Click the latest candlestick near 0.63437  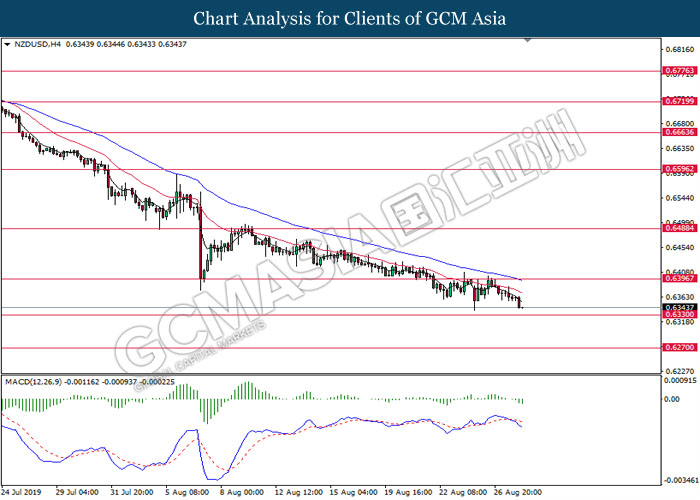521,303
